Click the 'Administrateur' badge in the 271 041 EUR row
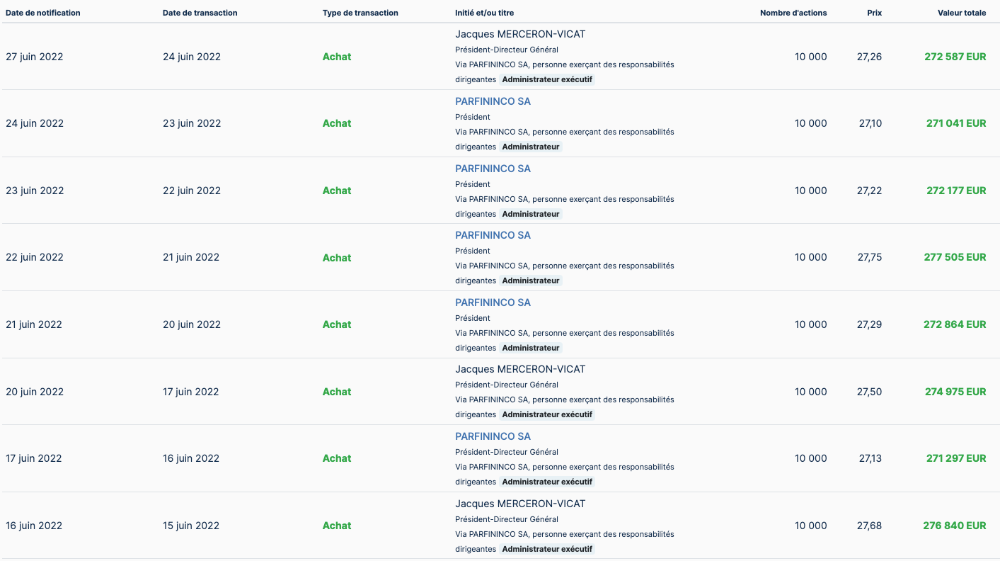The image size is (1000, 561). (x=530, y=147)
